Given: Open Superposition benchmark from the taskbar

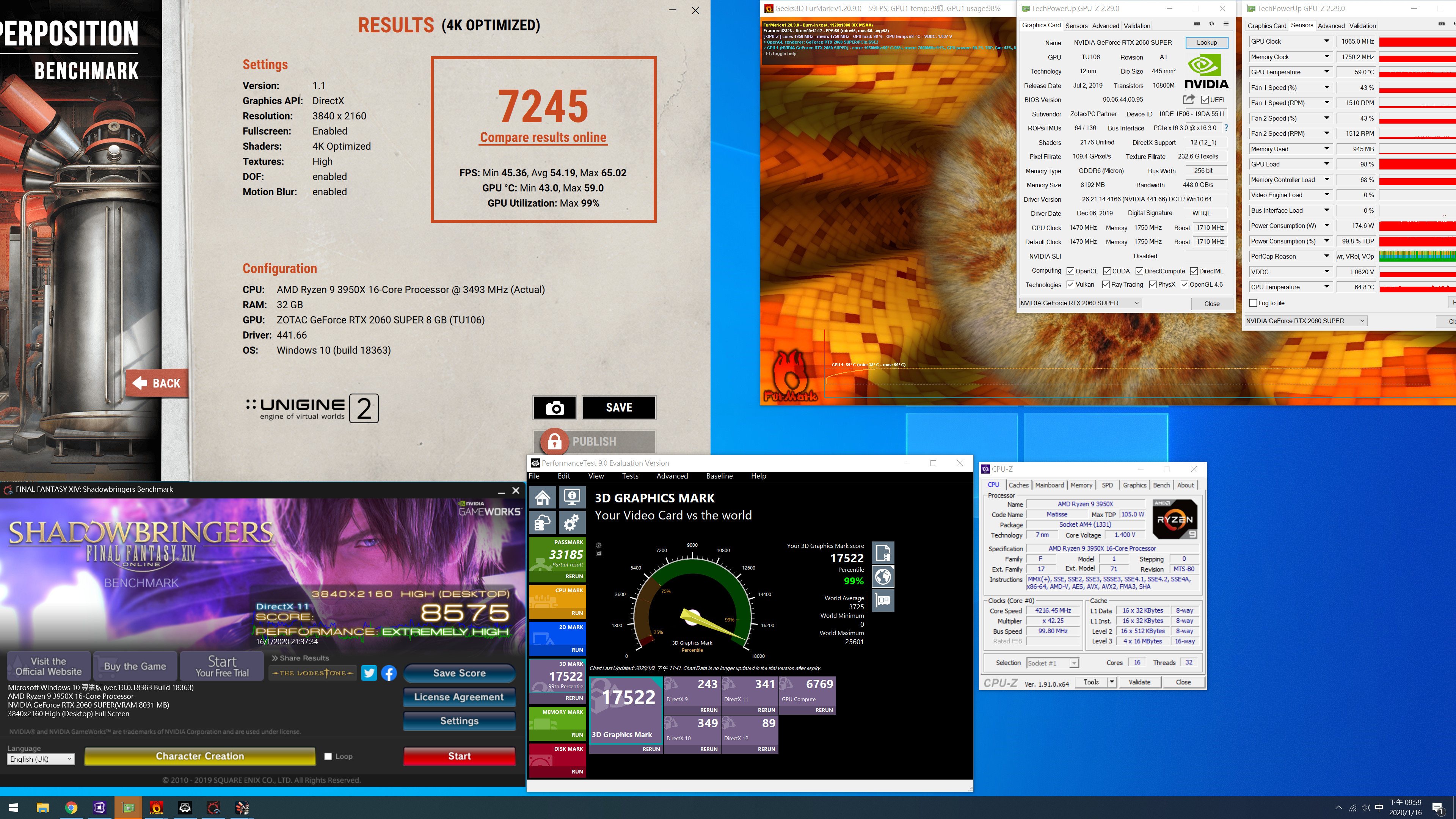Looking at the screenshot, I should click(x=242, y=808).
